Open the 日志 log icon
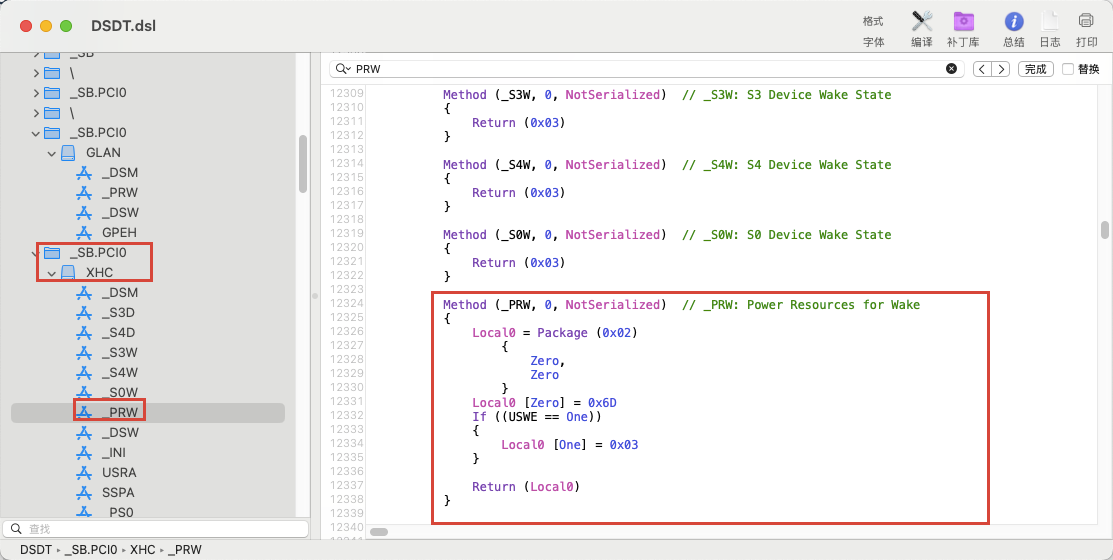This screenshot has width=1113, height=560. [1050, 21]
